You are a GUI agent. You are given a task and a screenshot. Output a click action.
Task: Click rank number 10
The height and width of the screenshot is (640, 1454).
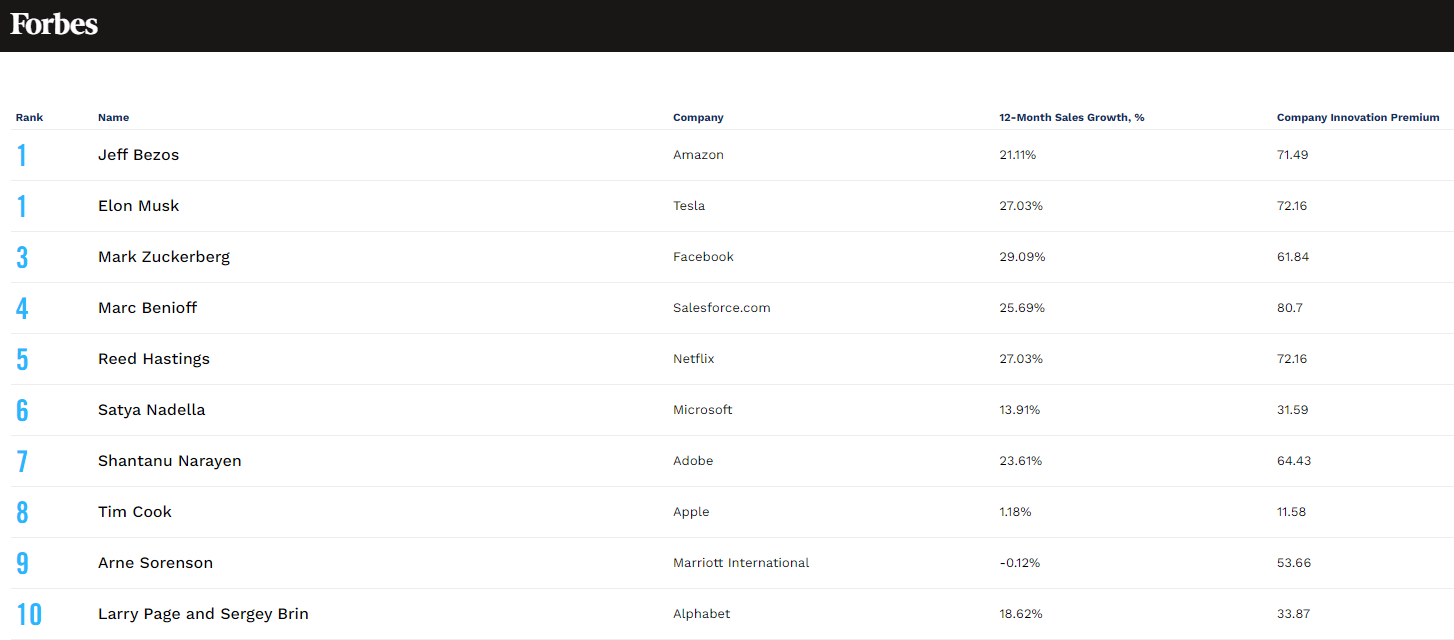(x=29, y=614)
